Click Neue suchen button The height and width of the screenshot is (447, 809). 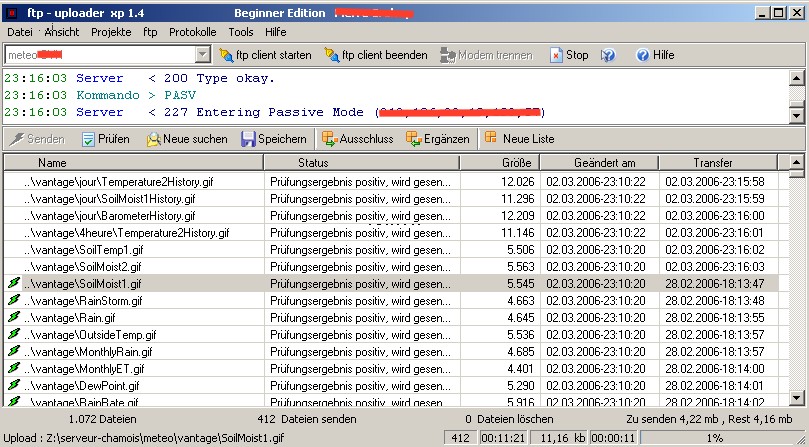[x=187, y=139]
